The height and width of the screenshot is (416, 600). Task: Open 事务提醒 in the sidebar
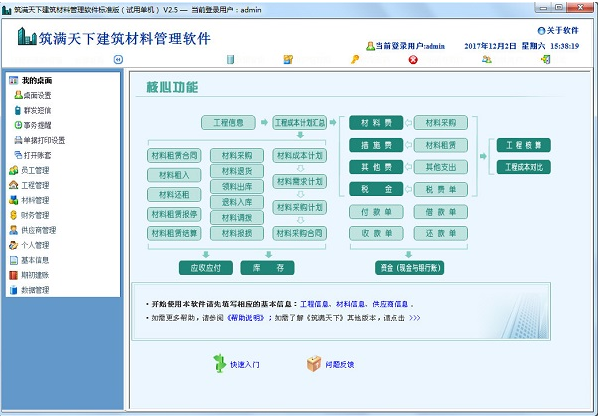pos(33,125)
